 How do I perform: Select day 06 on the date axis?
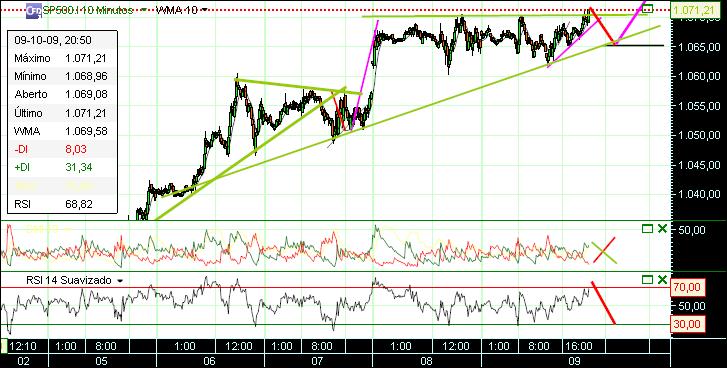(210, 361)
